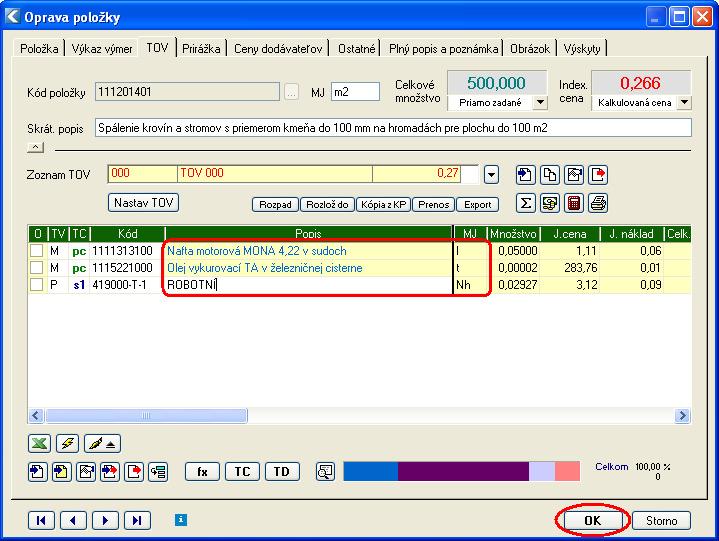Image resolution: width=719 pixels, height=541 pixels.
Task: Click the Skrát. popis text field
Action: [x=393, y=127]
